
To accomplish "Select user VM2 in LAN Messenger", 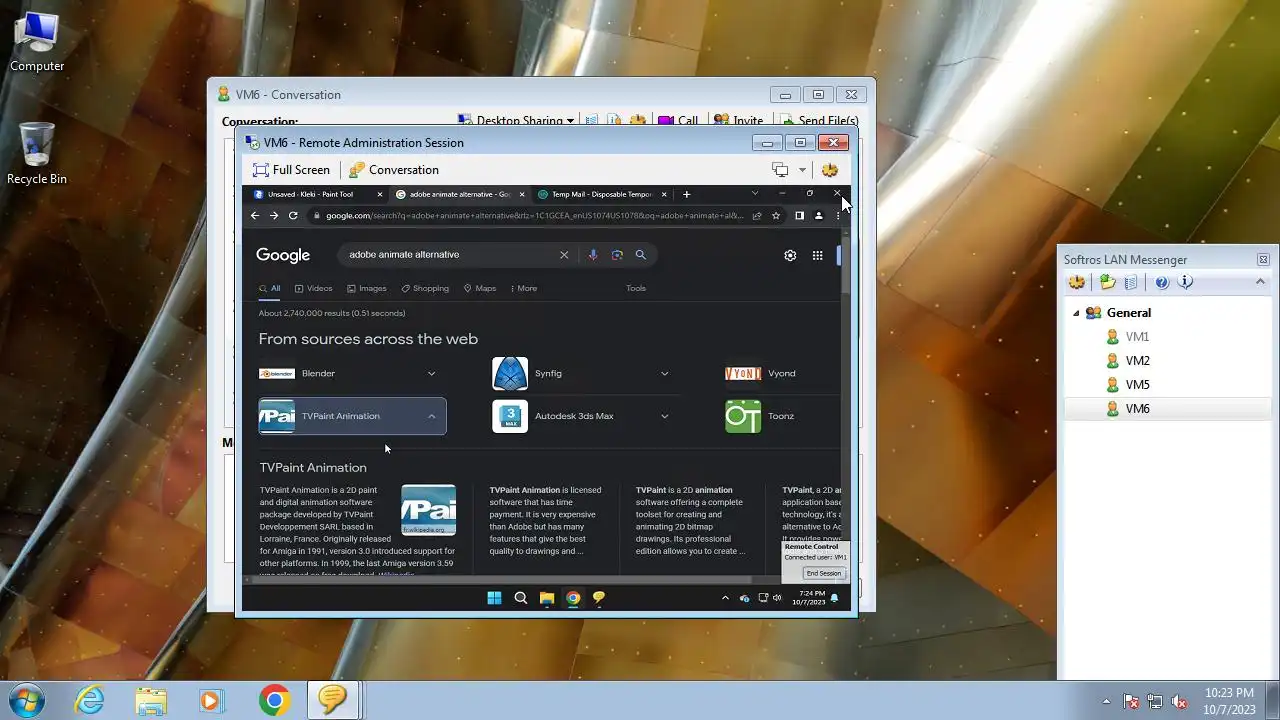I will point(1137,361).
